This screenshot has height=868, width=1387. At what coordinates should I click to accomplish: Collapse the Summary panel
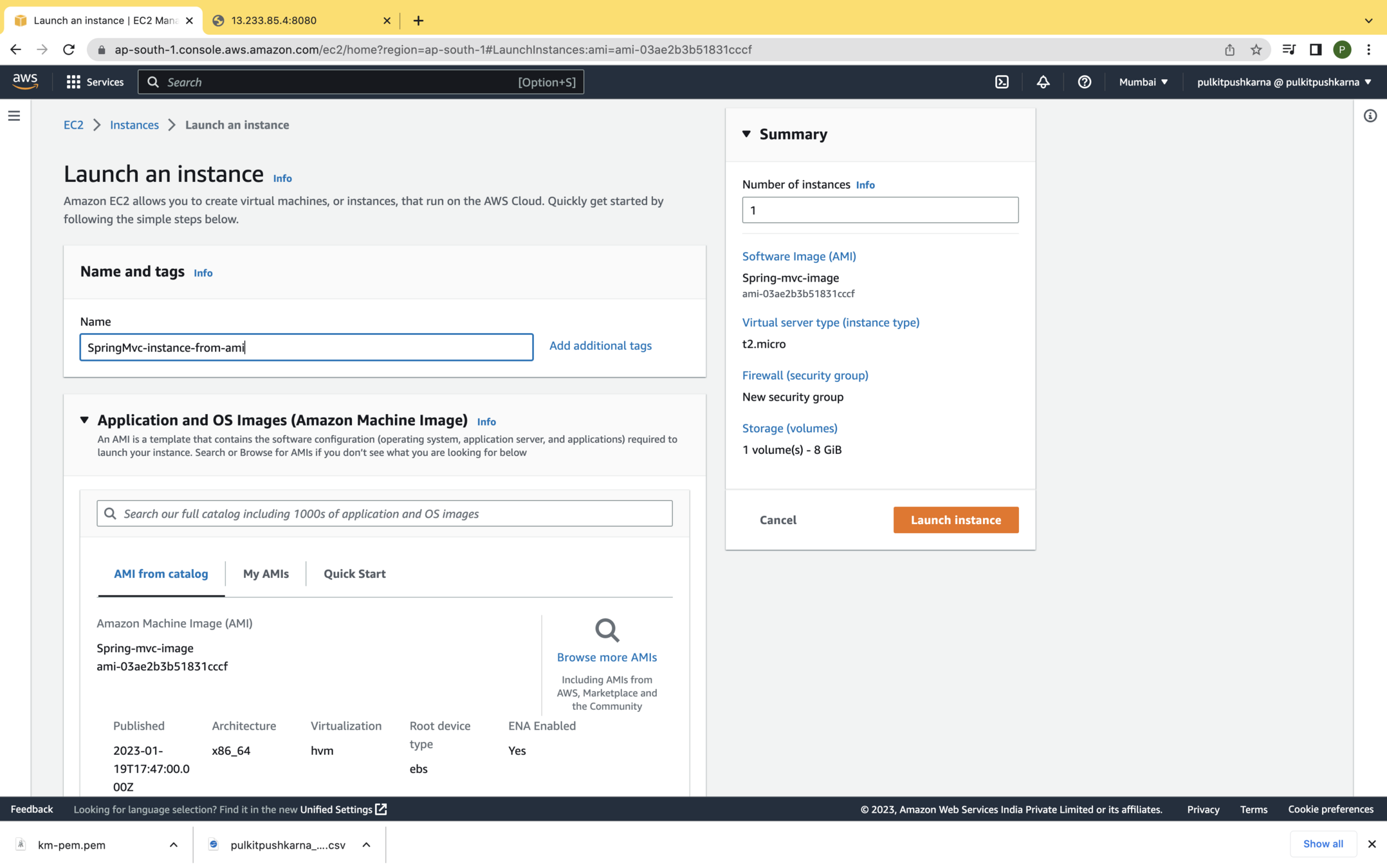[746, 134]
